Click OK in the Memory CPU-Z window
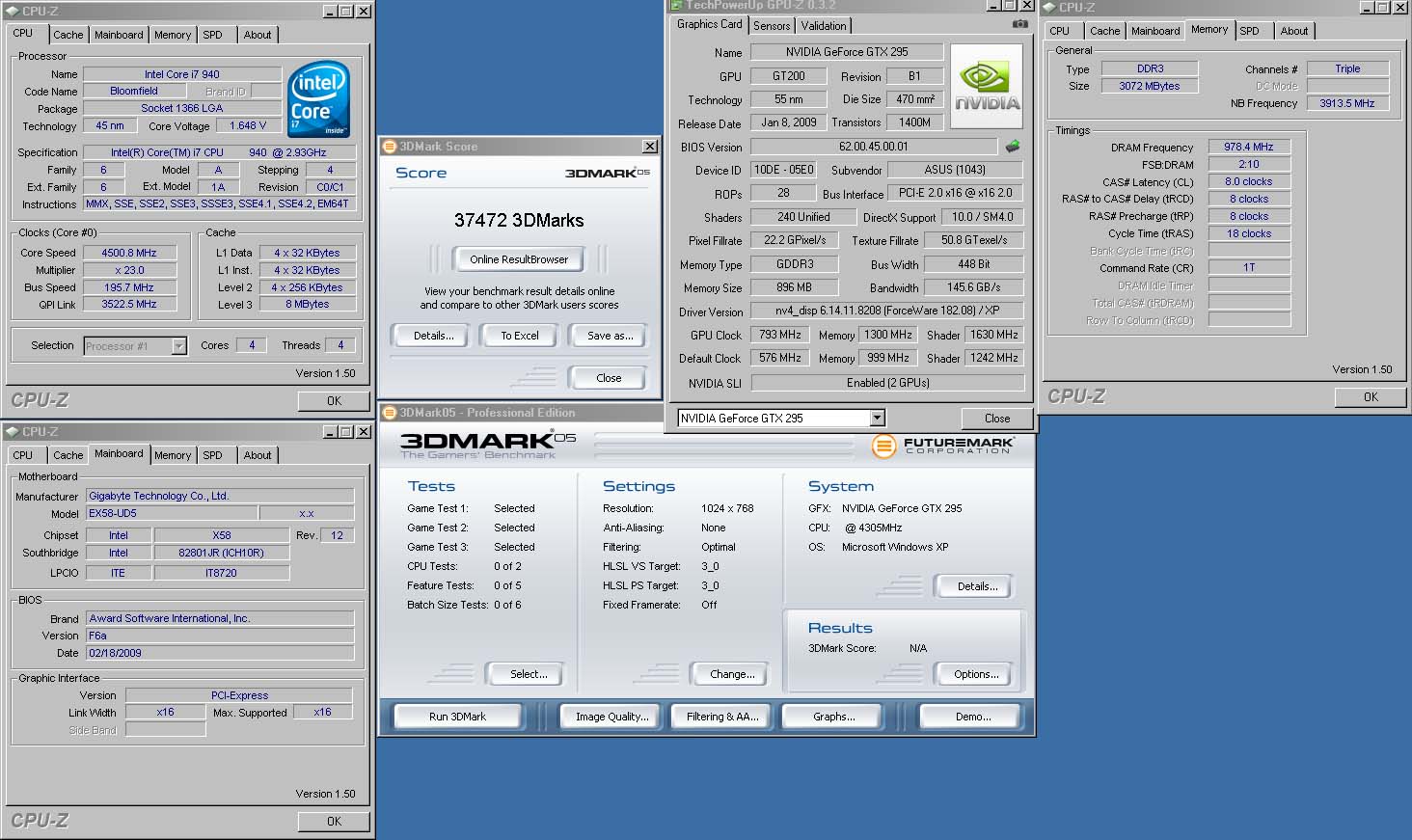The height and width of the screenshot is (840, 1412). [x=1371, y=397]
